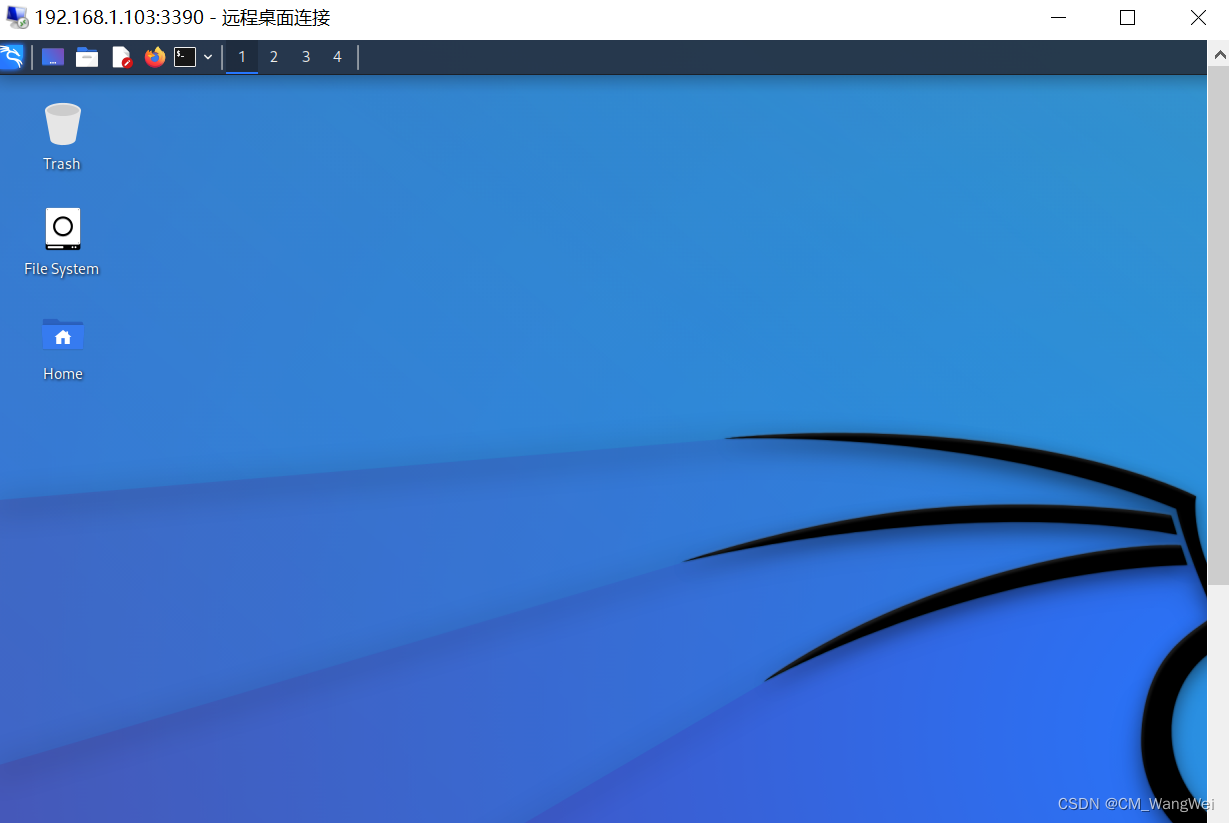Click the Show Desktop panel icon
This screenshot has width=1229, height=823.
pyautogui.click(x=53, y=57)
